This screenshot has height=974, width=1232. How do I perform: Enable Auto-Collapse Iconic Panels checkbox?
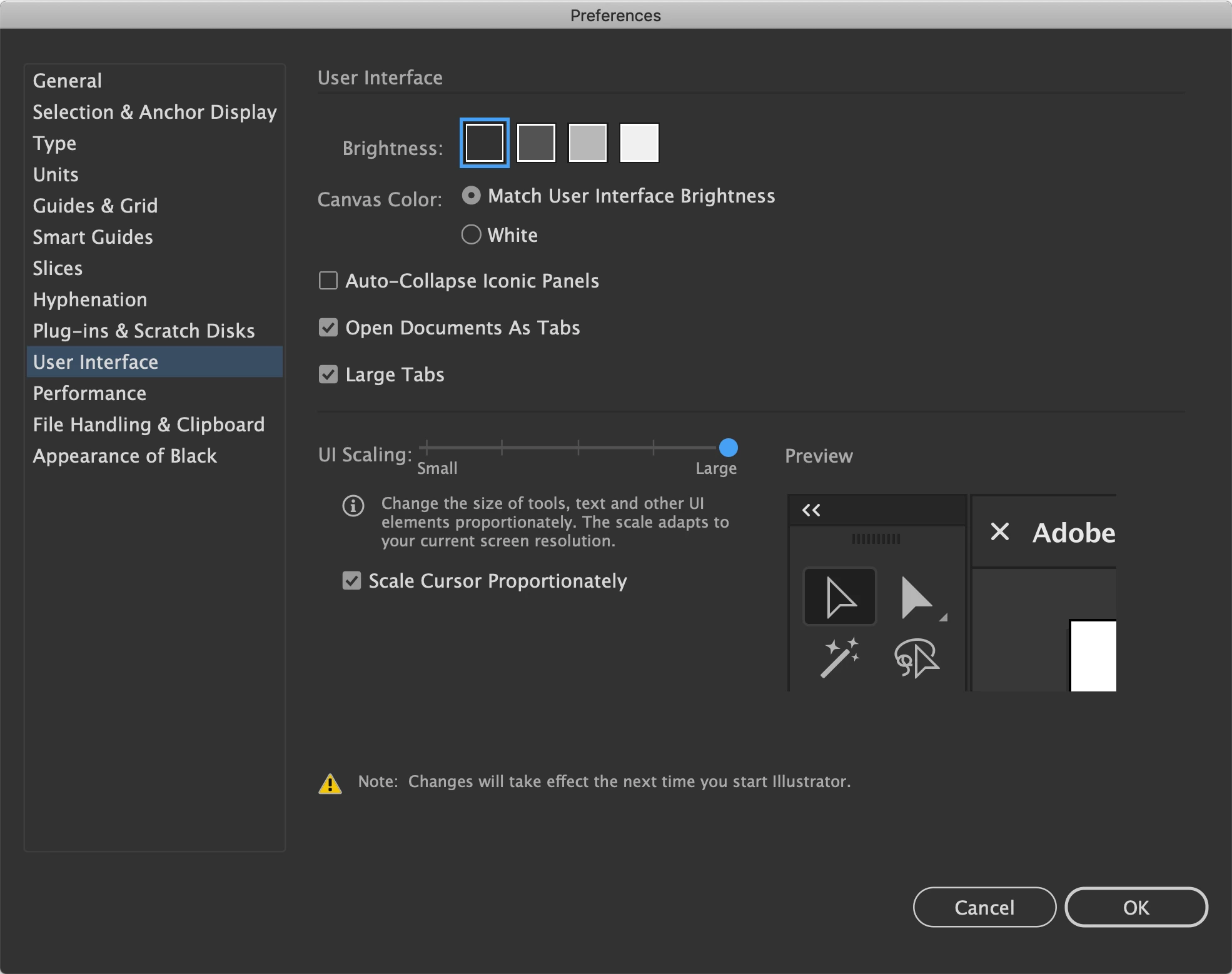pos(328,281)
